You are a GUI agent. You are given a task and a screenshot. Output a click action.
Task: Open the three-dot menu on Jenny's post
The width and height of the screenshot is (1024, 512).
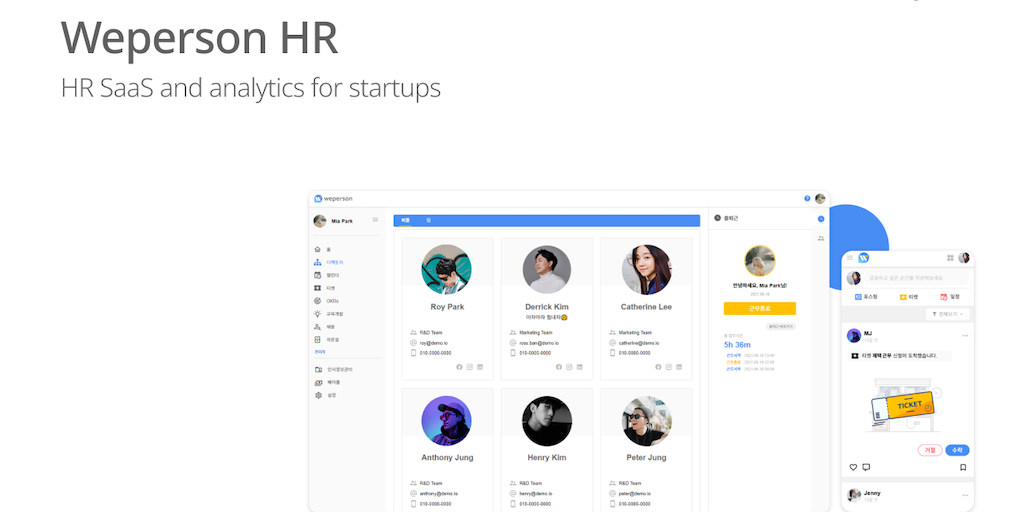[964, 494]
